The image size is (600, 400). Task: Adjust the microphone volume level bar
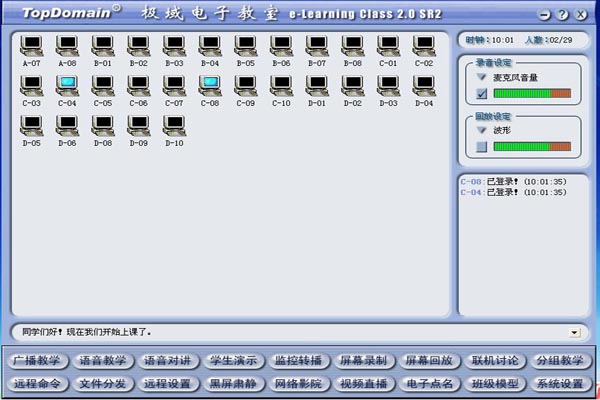click(x=532, y=93)
